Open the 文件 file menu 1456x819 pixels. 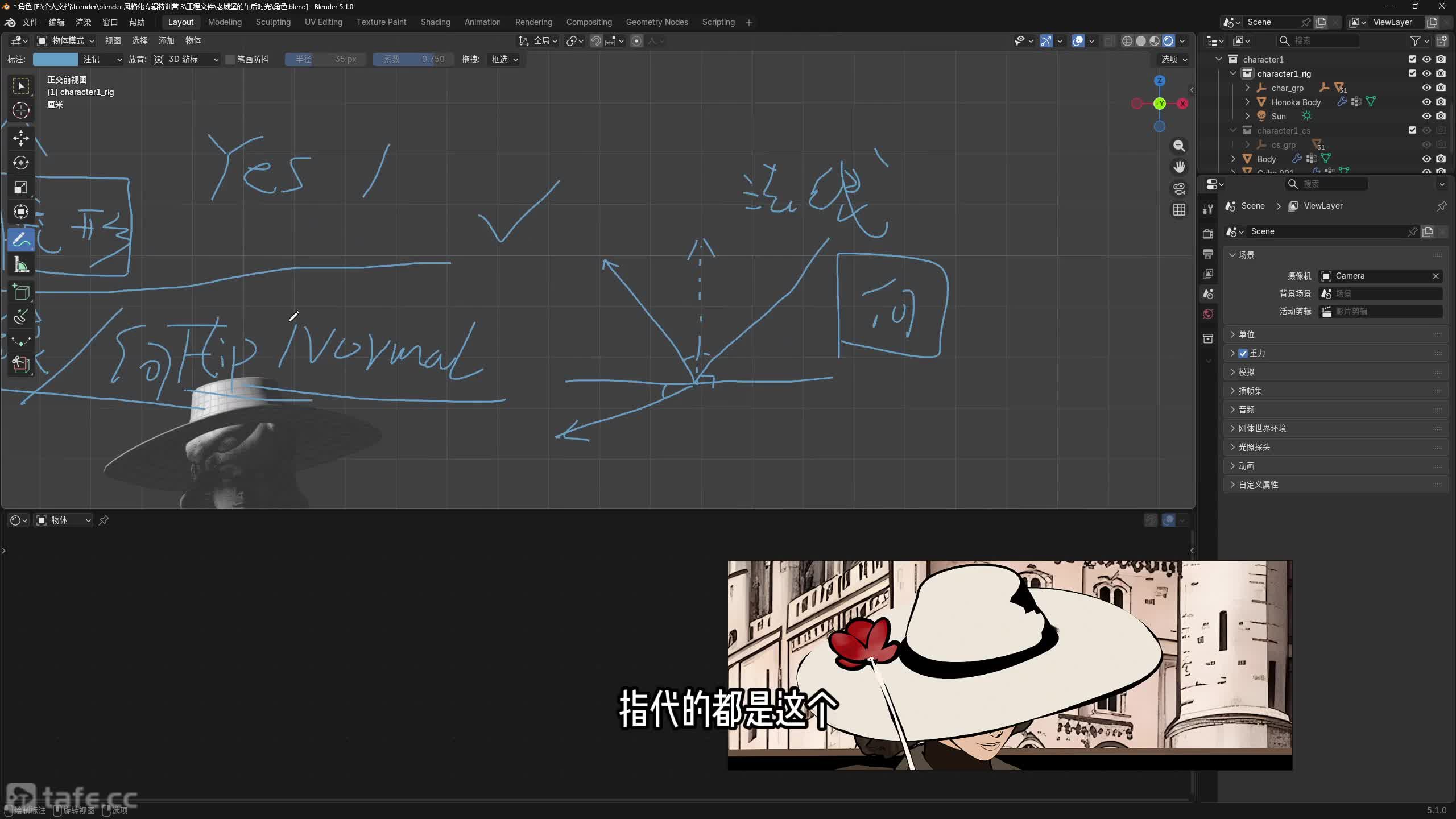(30, 22)
